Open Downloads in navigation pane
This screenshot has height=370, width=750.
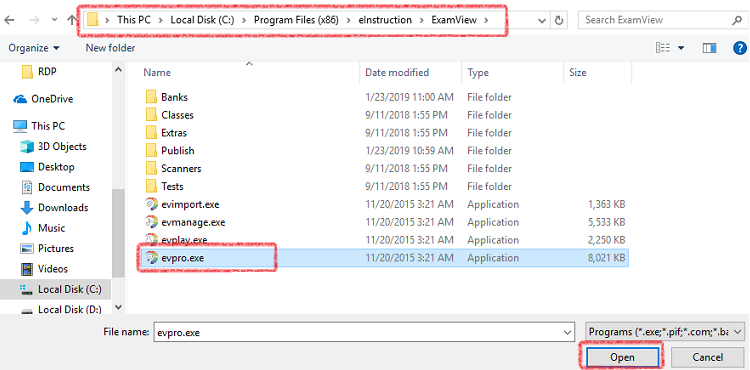pos(55,207)
